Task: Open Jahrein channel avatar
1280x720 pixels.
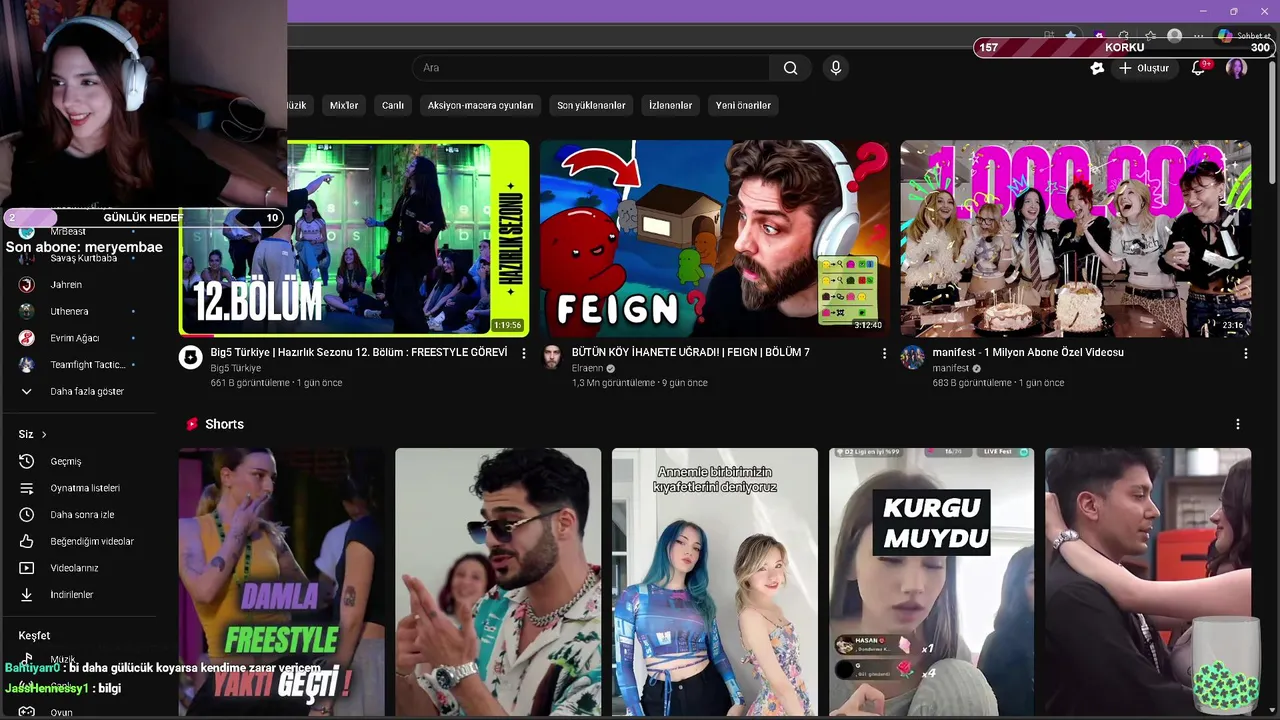Action: pos(27,285)
